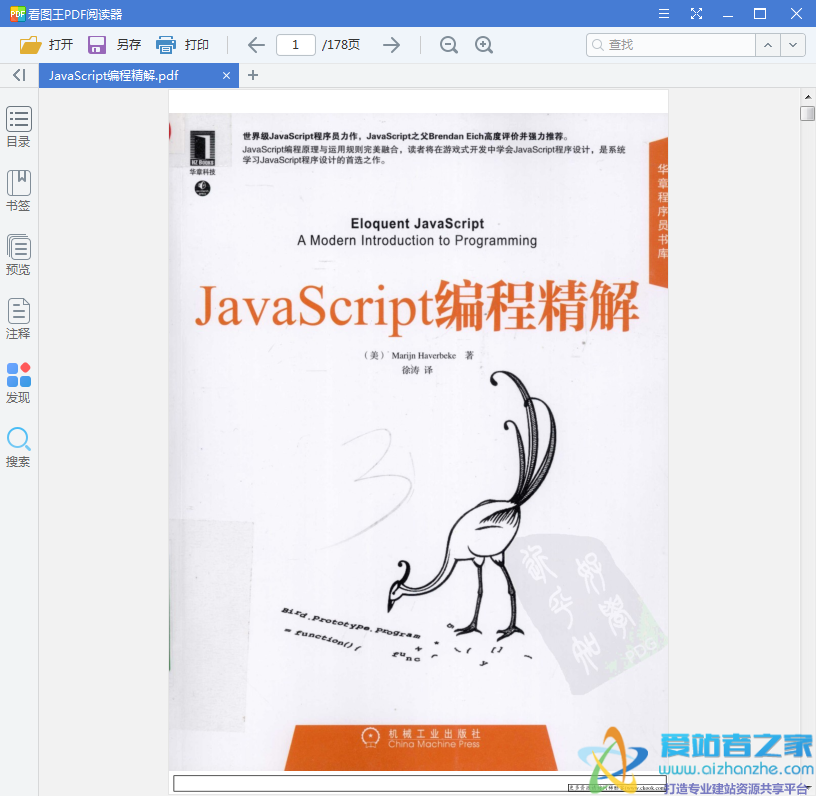Open a new tab with the plus button
This screenshot has height=796, width=816.
pos(254,75)
